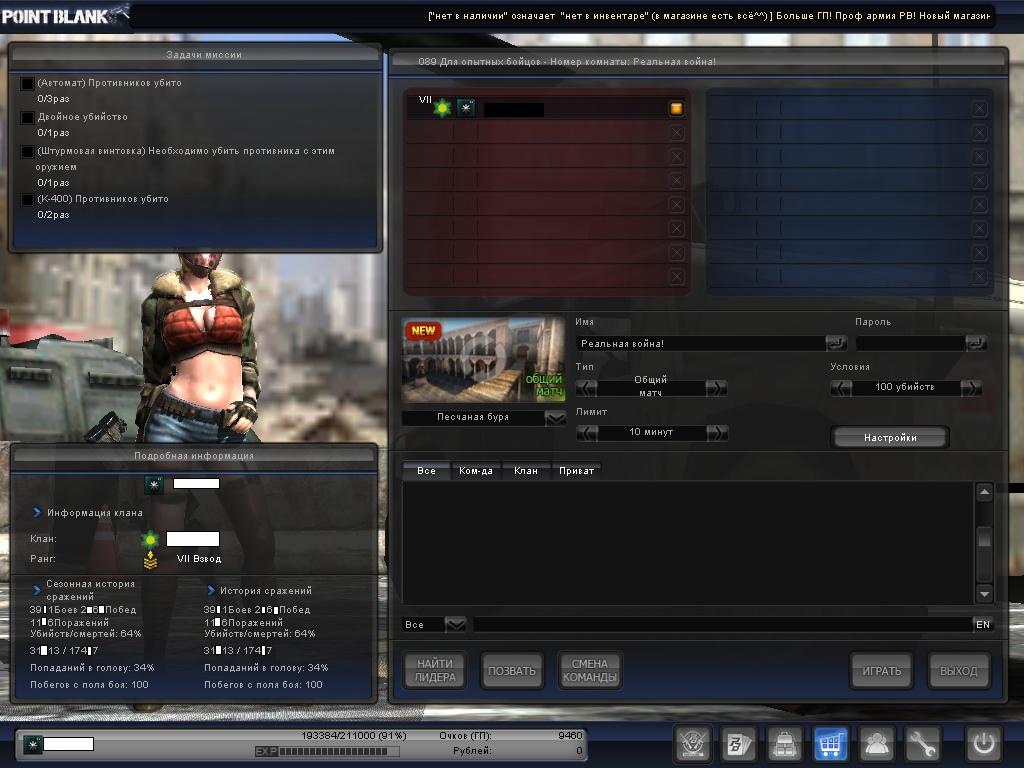Screen dimensions: 1024x768
Task: Toggle the 'Двойное убийство' mission checkbox
Action: point(28,117)
